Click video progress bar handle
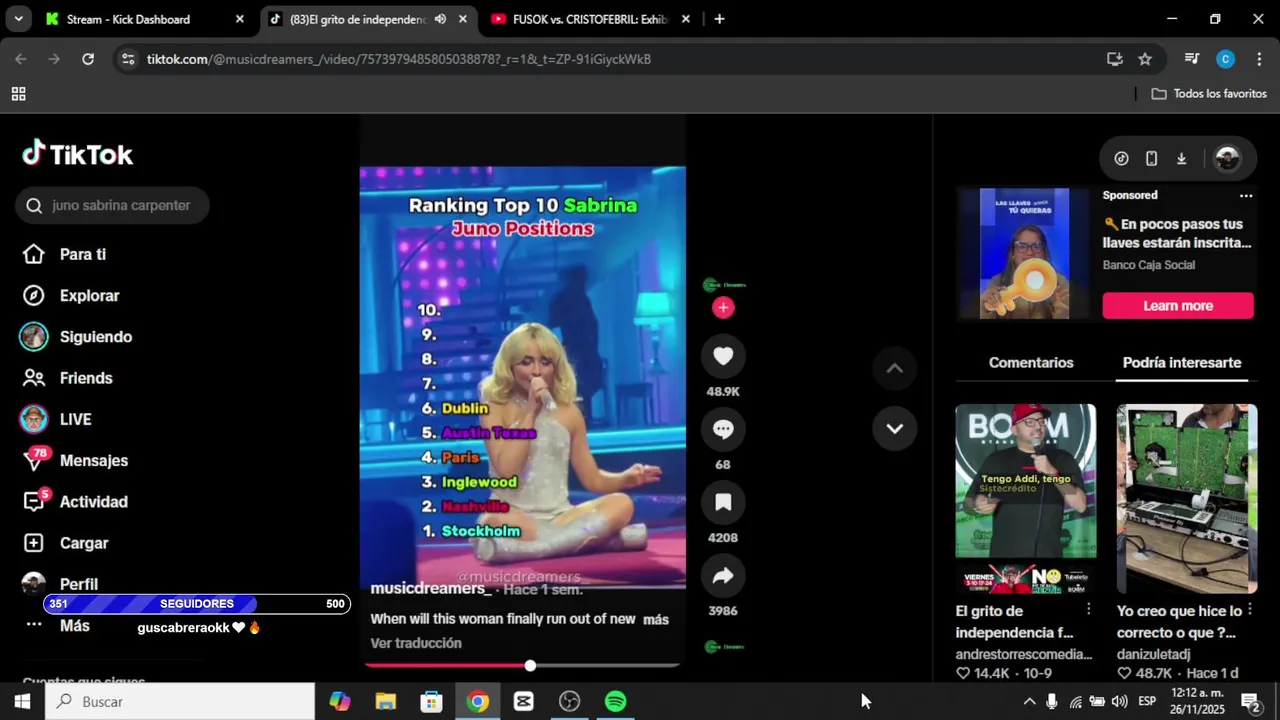Image resolution: width=1280 pixels, height=720 pixels. [x=530, y=666]
